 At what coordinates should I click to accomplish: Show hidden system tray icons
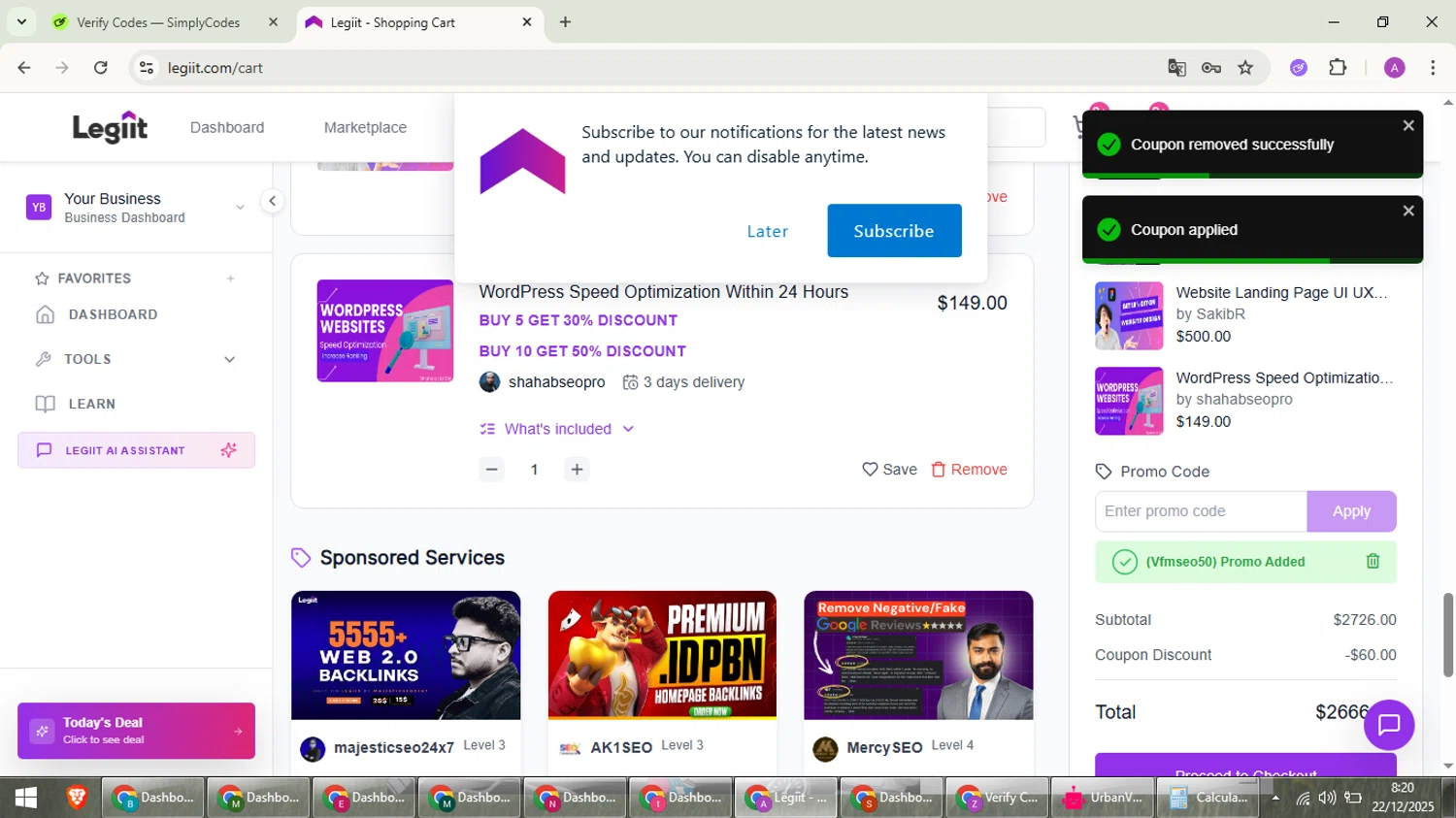(x=1275, y=799)
